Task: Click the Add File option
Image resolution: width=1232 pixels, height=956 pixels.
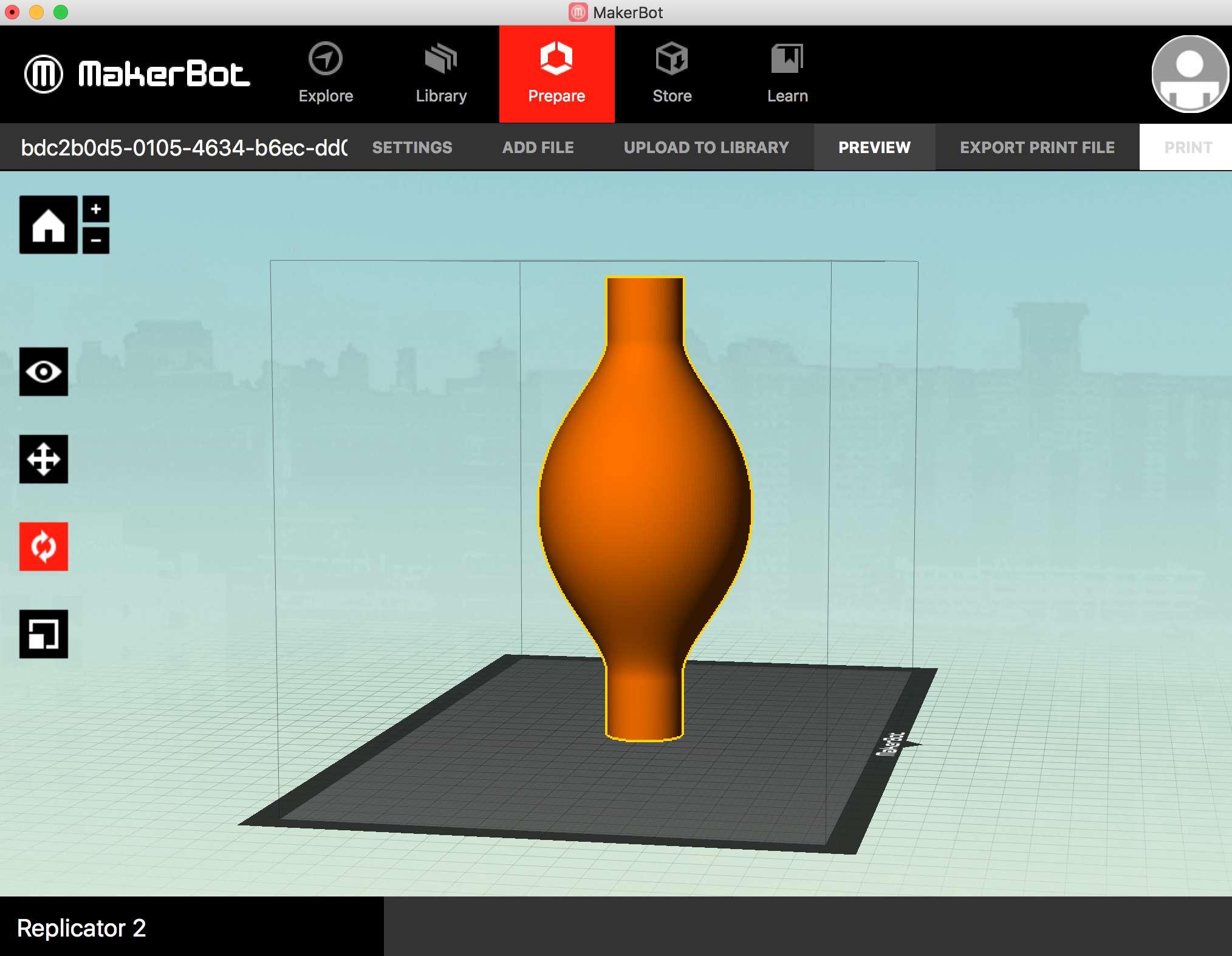Action: pyautogui.click(x=537, y=147)
